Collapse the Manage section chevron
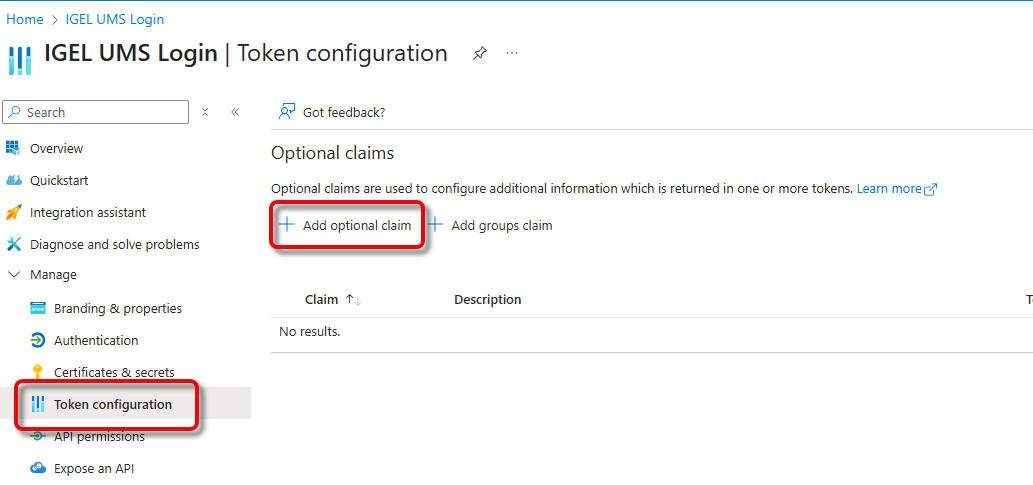Screen dimensions: 1033x485 13,275
